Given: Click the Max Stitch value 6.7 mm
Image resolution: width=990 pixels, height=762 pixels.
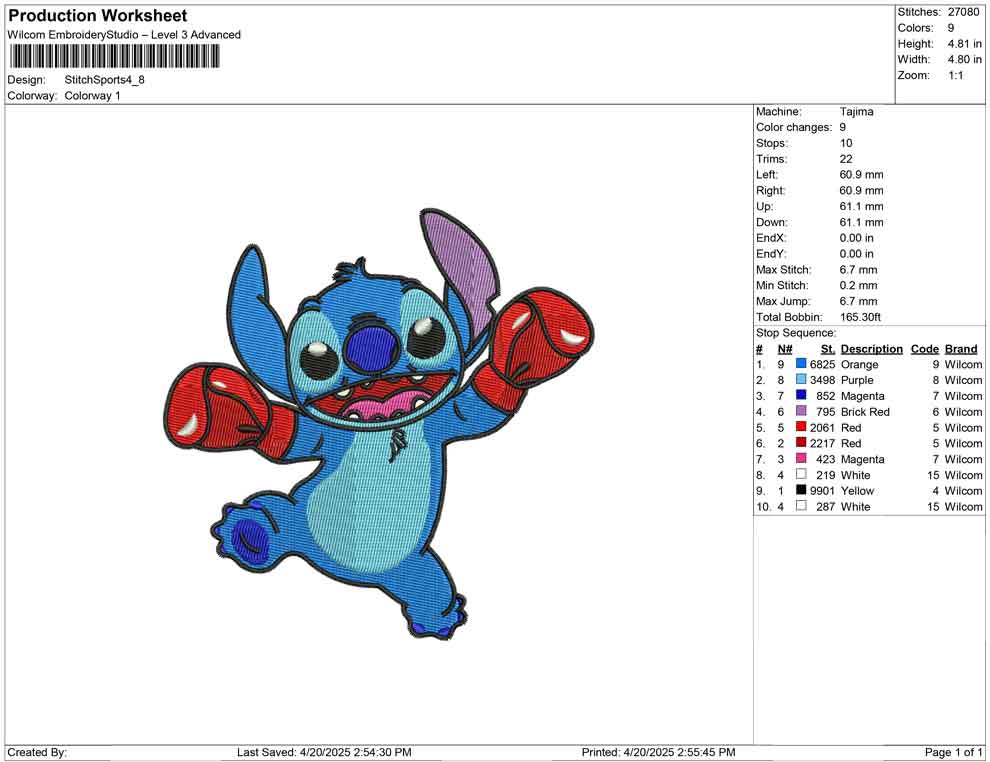Looking at the screenshot, I should pyautogui.click(x=858, y=270).
